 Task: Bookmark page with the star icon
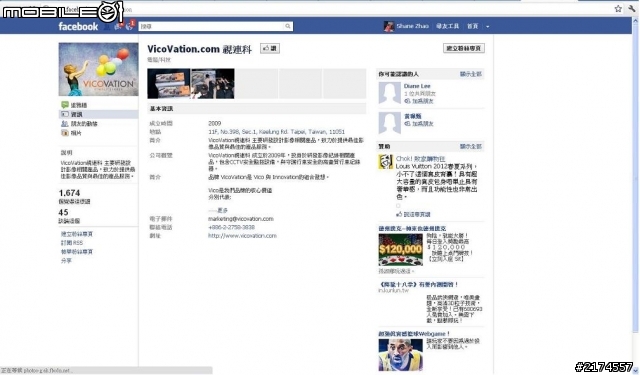click(618, 9)
